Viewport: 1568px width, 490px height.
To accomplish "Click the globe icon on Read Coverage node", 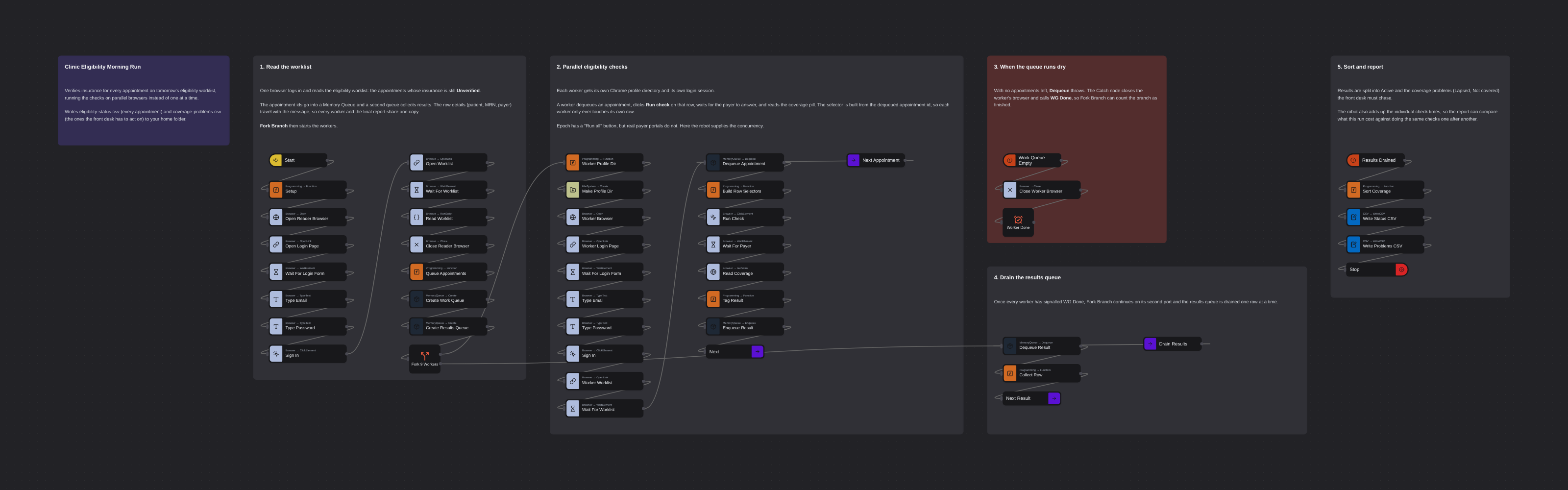I will 713,272.
